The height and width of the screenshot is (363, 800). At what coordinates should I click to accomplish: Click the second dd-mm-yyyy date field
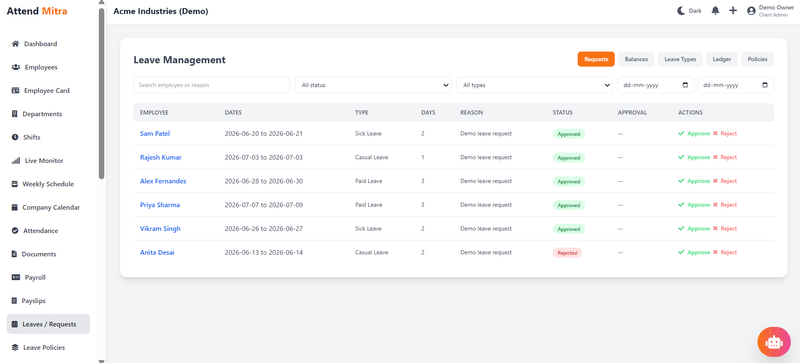click(736, 85)
